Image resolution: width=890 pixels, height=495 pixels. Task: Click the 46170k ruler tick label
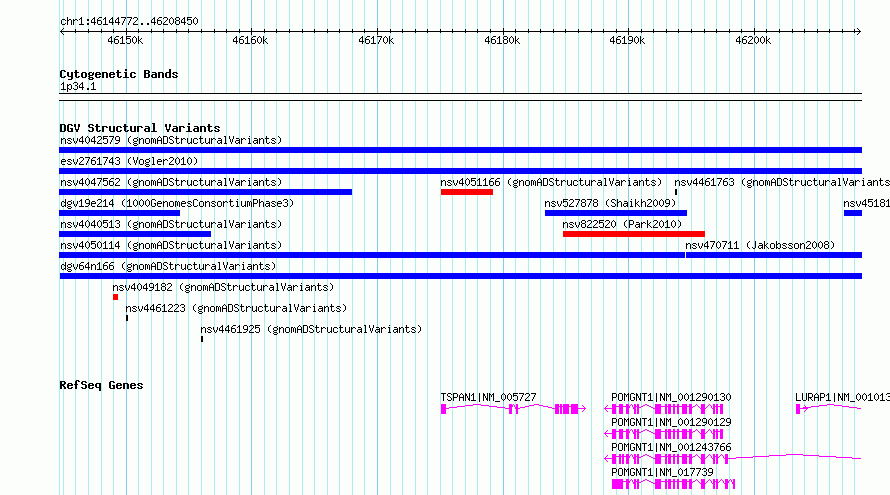tap(376, 40)
